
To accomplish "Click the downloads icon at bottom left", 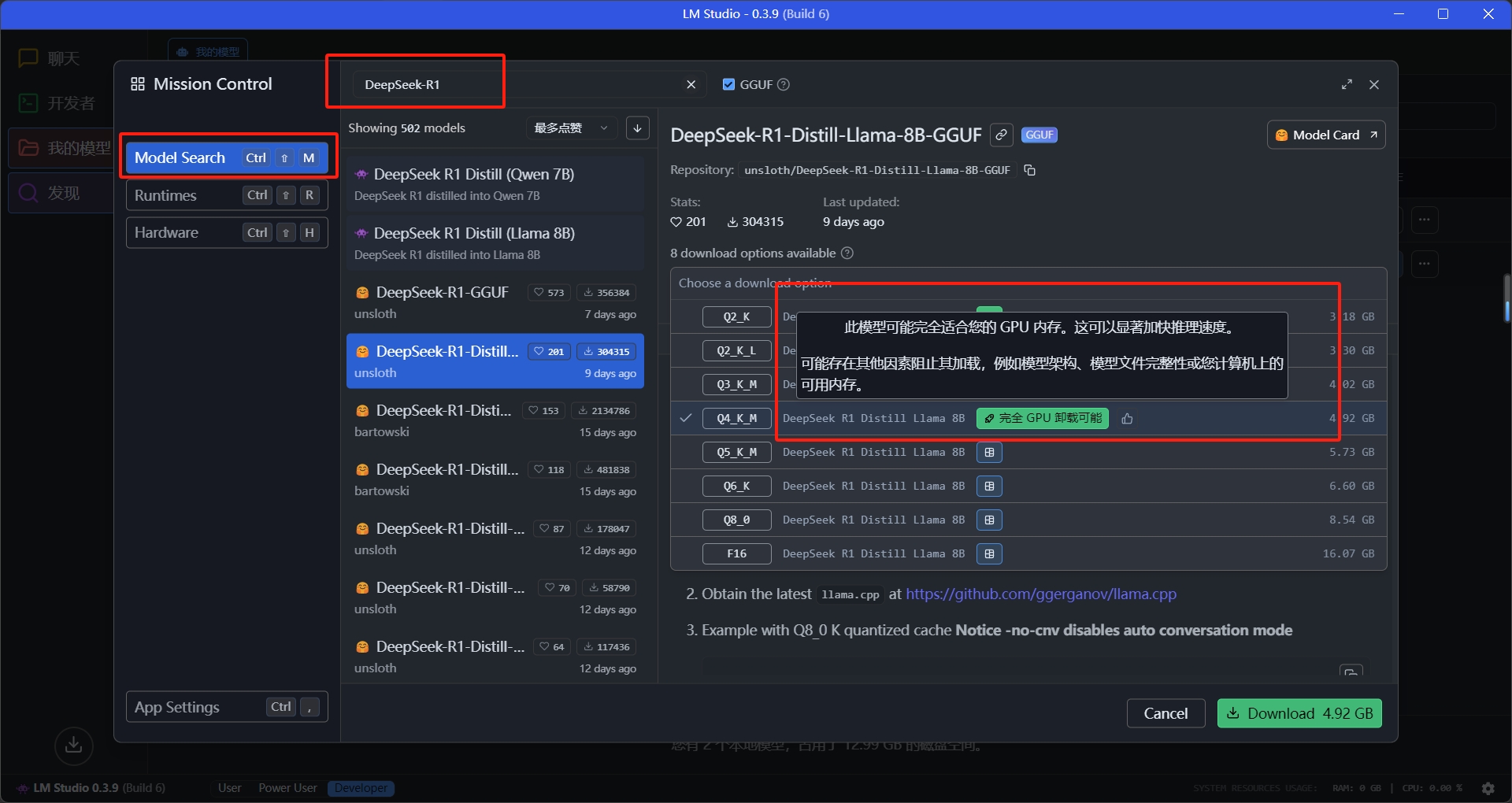I will [74, 746].
